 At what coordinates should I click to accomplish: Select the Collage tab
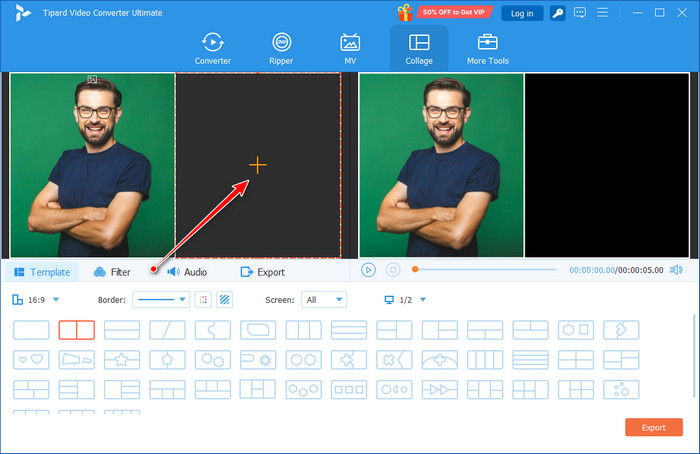(x=419, y=49)
